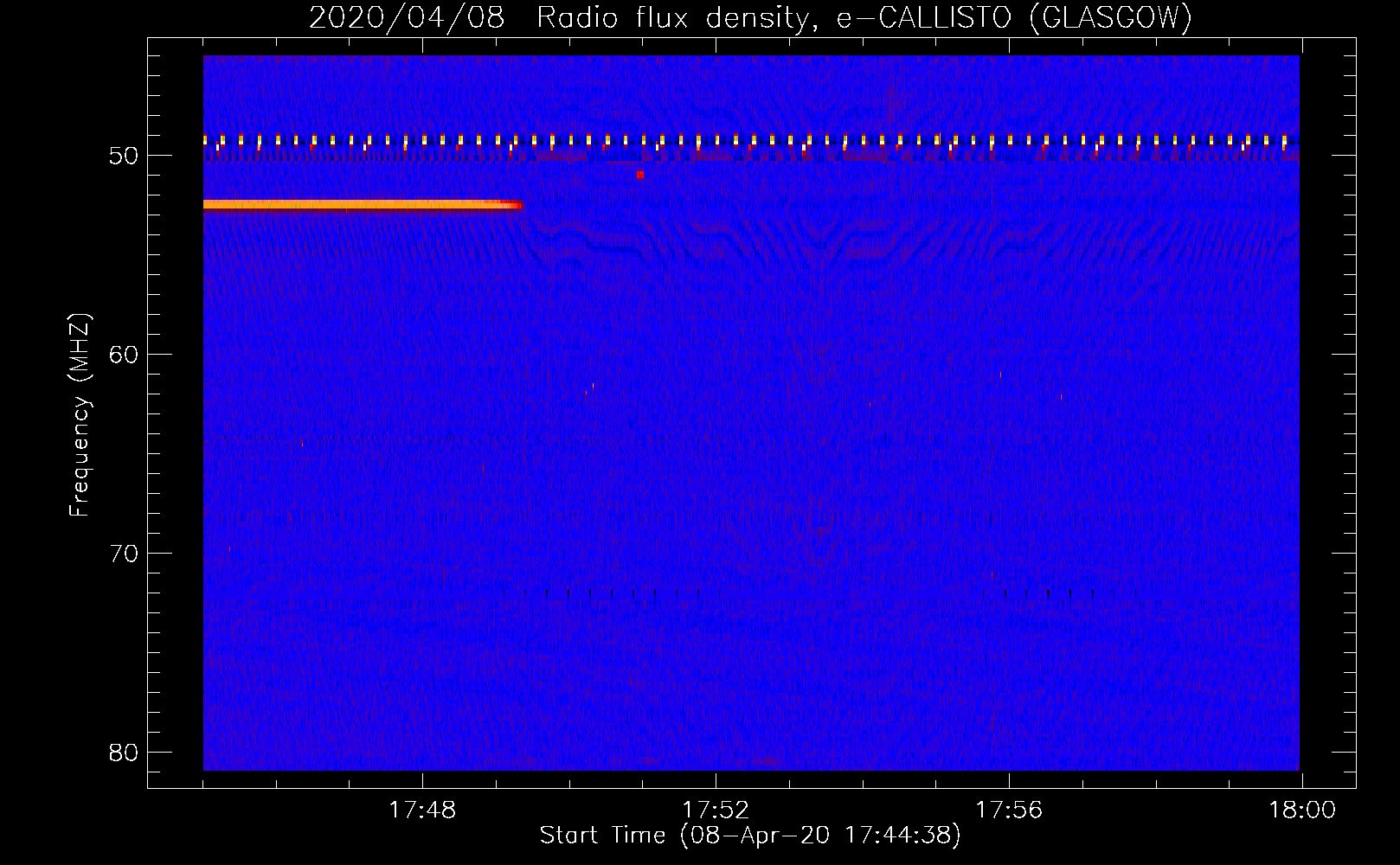Click the 60 frequency tick label

(124, 355)
